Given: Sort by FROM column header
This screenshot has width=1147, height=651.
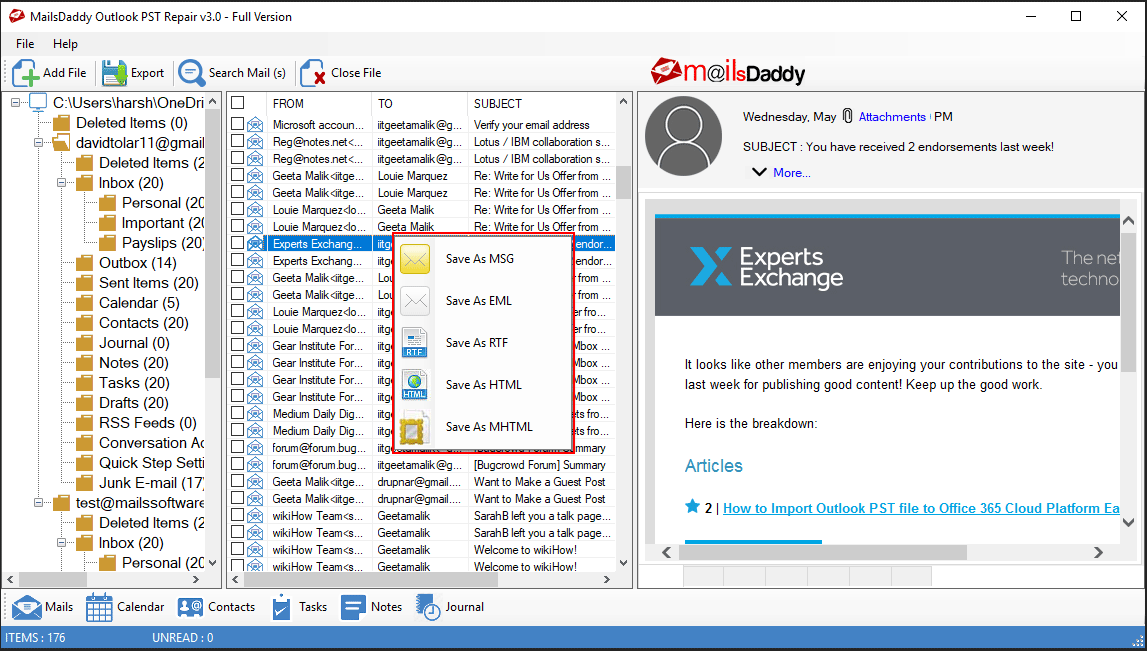Looking at the screenshot, I should [320, 104].
